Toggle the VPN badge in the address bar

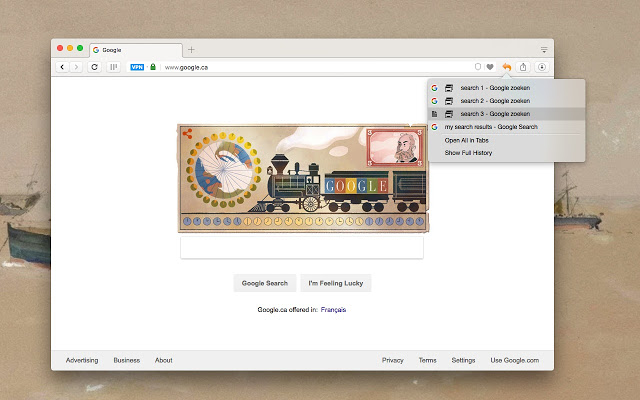point(137,67)
